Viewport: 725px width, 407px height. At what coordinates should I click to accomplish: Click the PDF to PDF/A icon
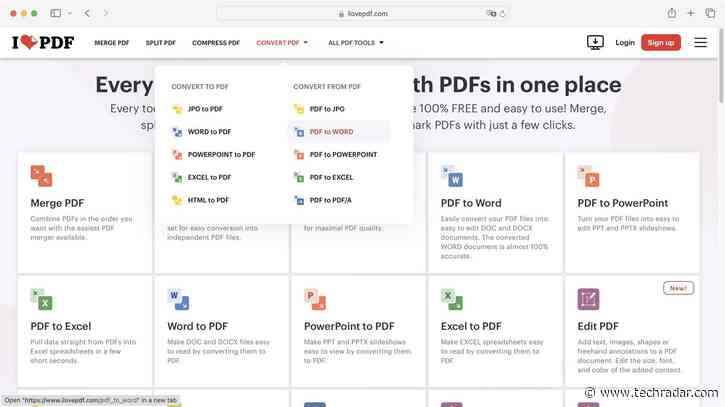point(299,200)
